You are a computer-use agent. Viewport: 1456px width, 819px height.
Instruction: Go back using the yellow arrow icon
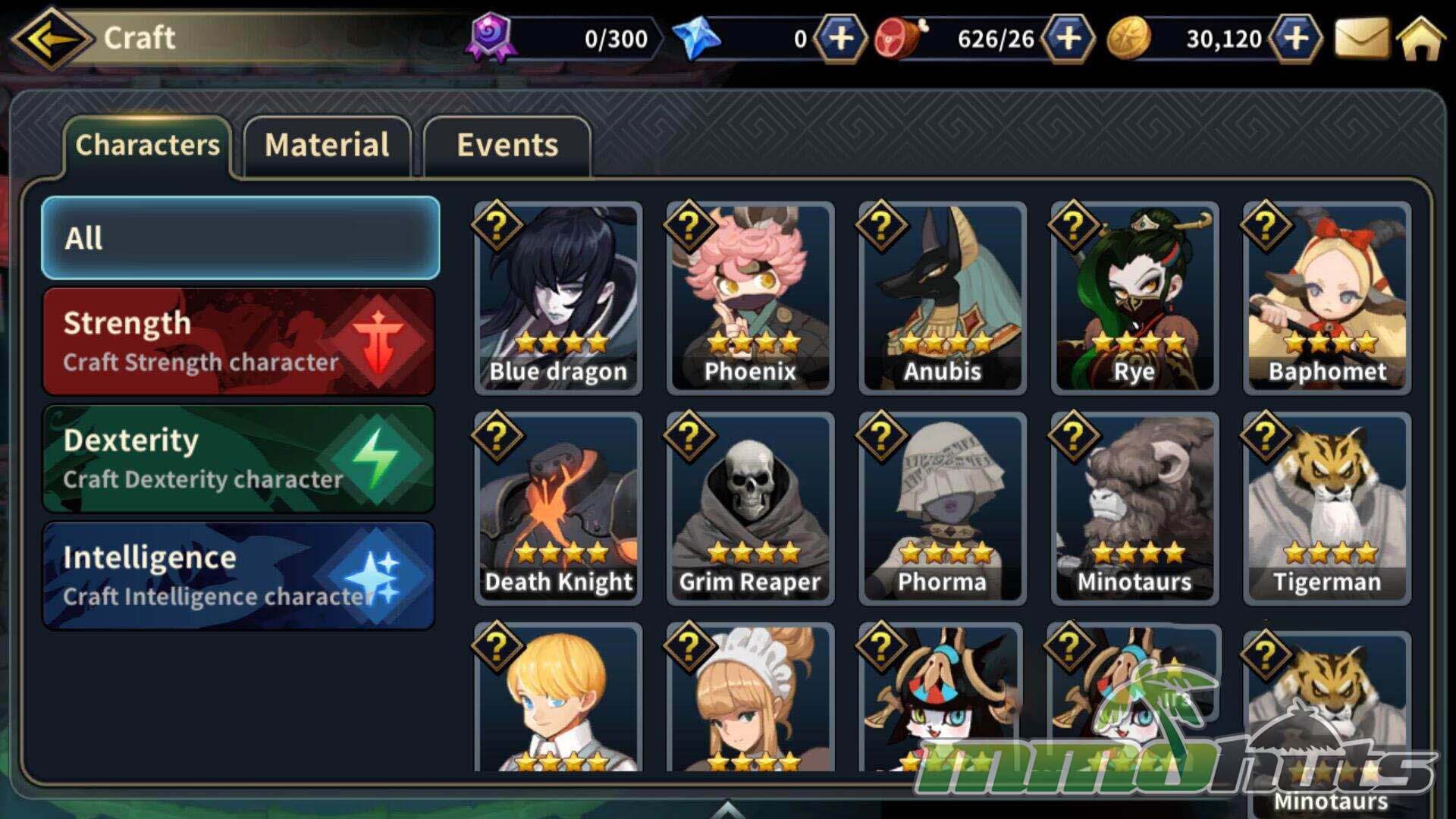coord(52,38)
